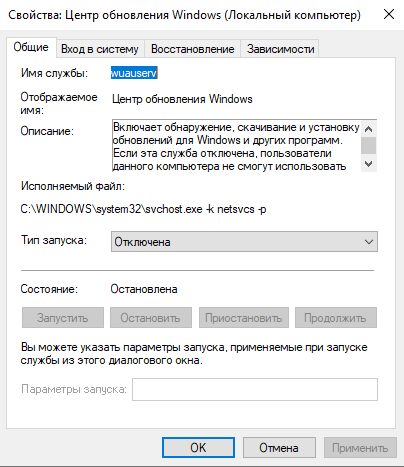The height and width of the screenshot is (467, 404).
Task: Click the Параметры запуска input field
Action: [x=255, y=389]
